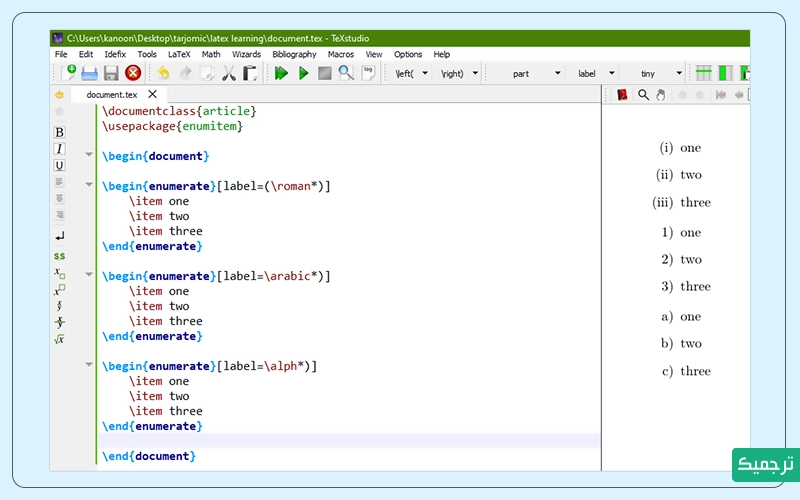Image resolution: width=800 pixels, height=500 pixels.
Task: Click the Cut scissors icon
Action: click(x=229, y=73)
